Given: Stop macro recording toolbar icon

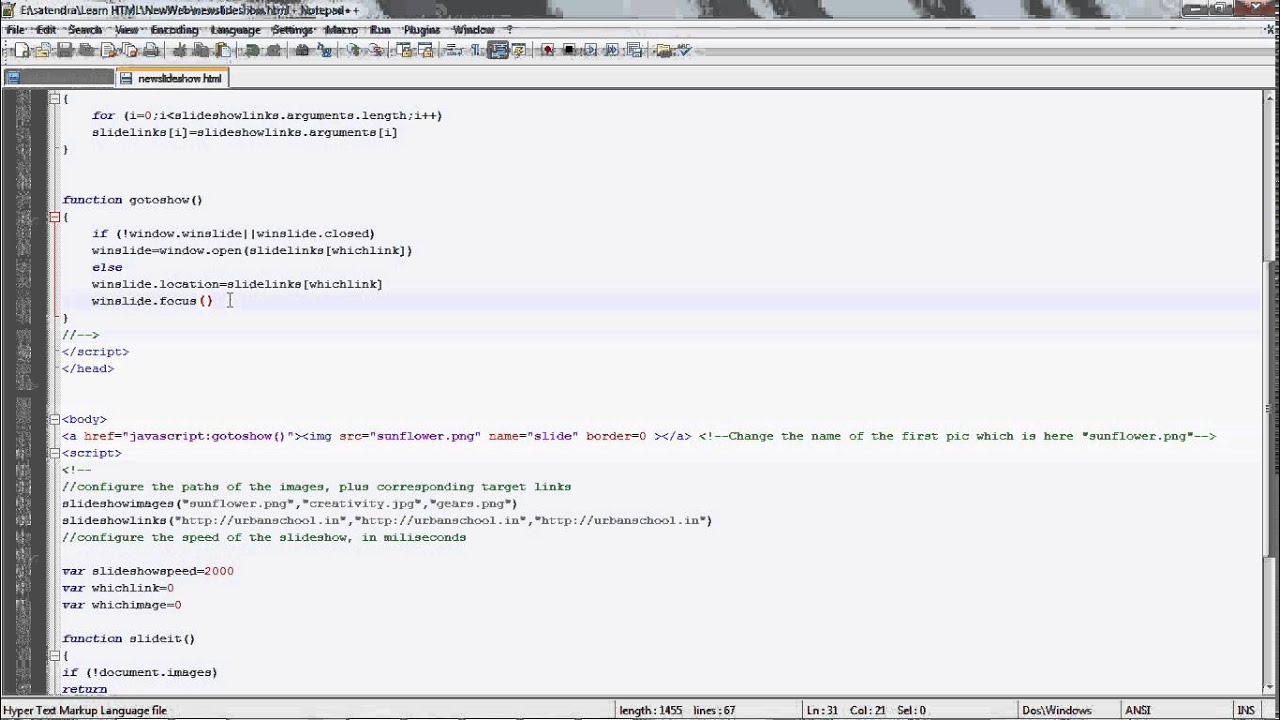Looking at the screenshot, I should click(x=569, y=50).
